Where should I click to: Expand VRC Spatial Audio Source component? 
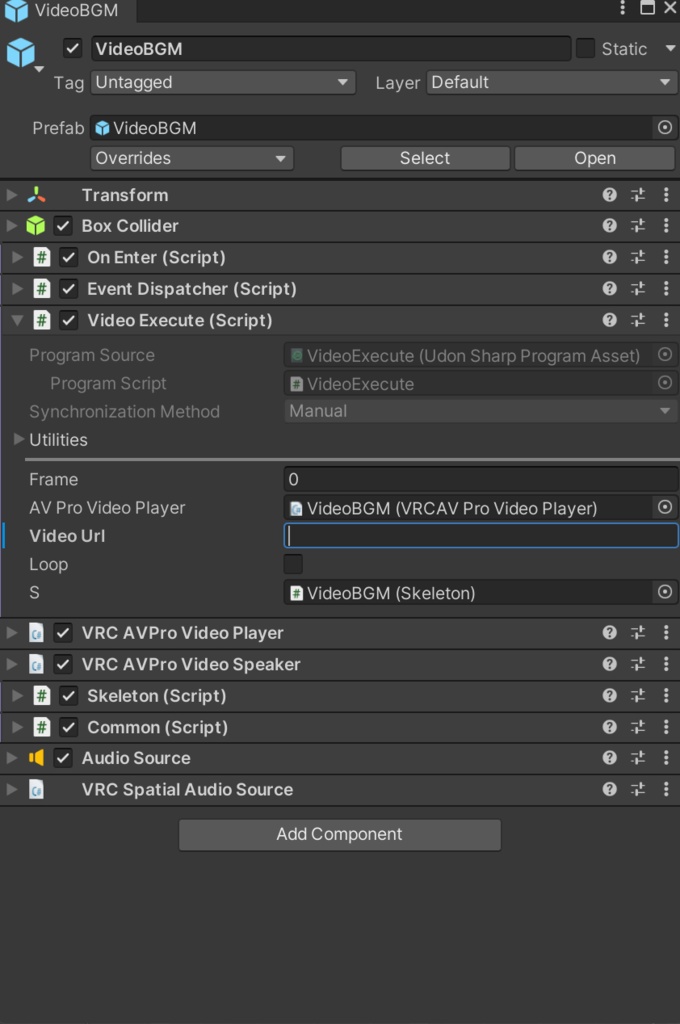click(x=11, y=789)
